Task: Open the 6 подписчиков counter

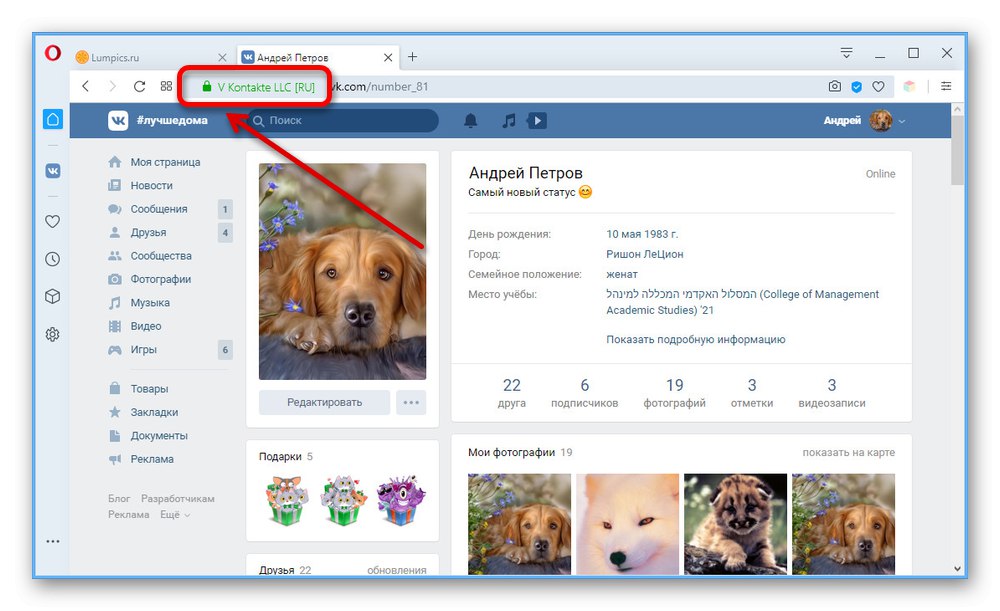Action: (x=584, y=393)
